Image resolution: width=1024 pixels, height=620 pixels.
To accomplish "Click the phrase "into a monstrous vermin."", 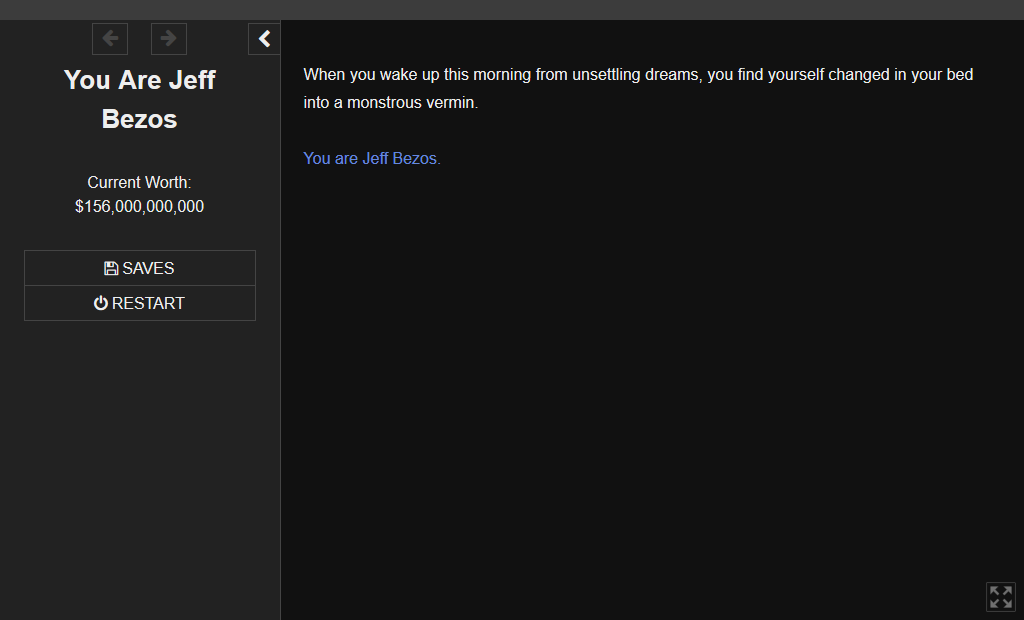I will (391, 103).
